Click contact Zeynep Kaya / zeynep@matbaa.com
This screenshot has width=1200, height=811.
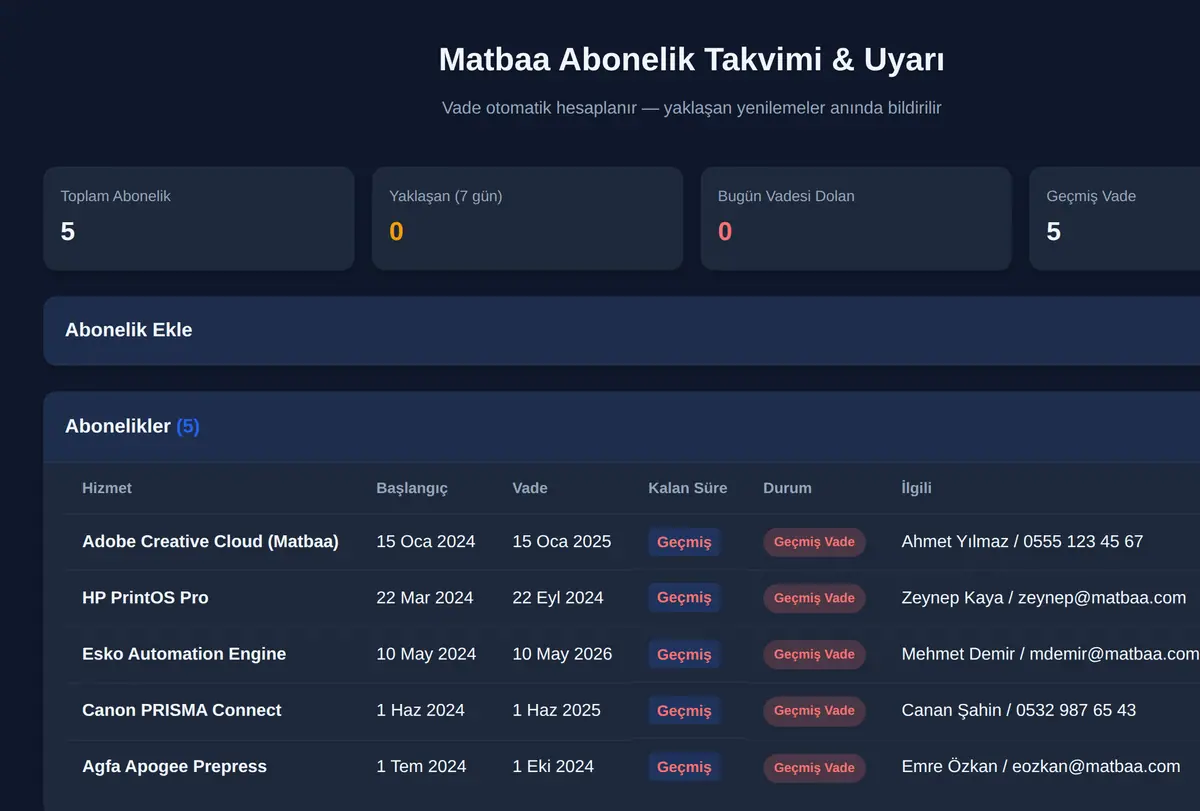1044,598
